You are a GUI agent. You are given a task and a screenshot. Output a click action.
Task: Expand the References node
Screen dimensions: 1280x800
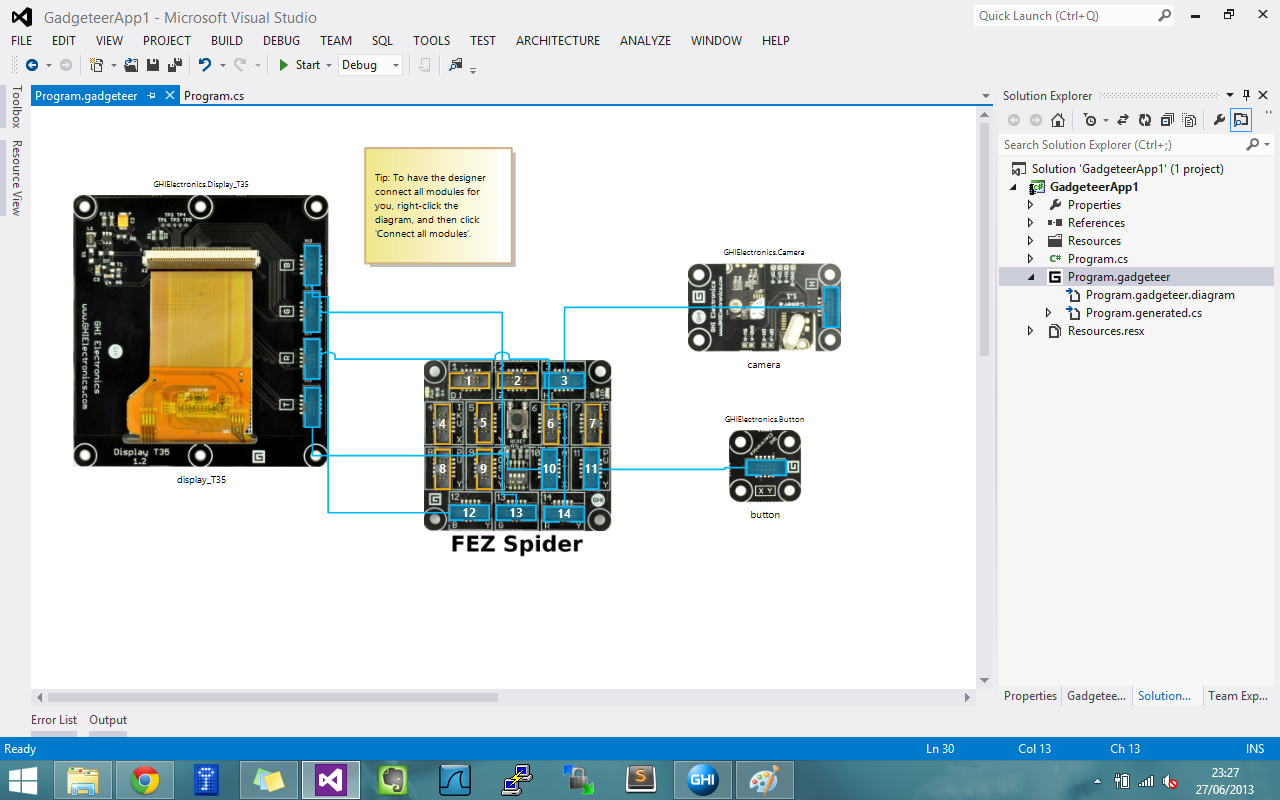click(x=1029, y=222)
